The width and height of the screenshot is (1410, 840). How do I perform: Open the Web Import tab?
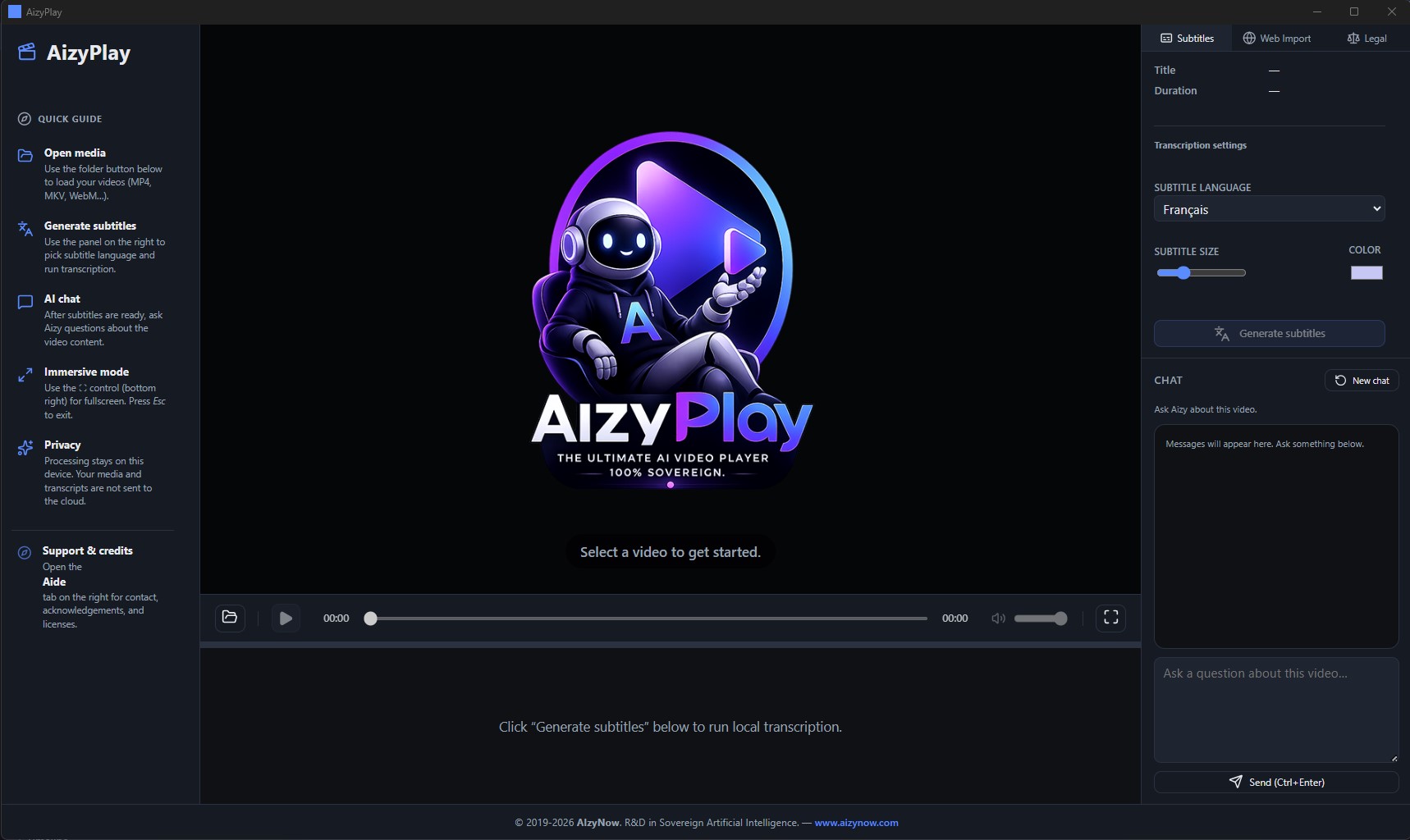tap(1276, 38)
